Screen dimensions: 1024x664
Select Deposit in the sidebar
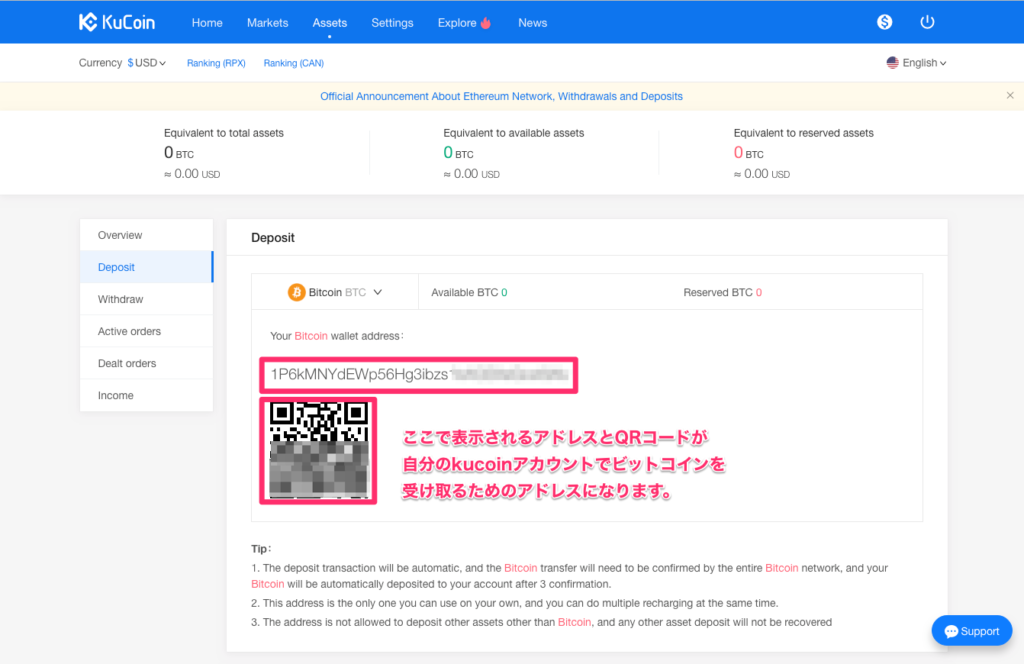tap(146, 267)
